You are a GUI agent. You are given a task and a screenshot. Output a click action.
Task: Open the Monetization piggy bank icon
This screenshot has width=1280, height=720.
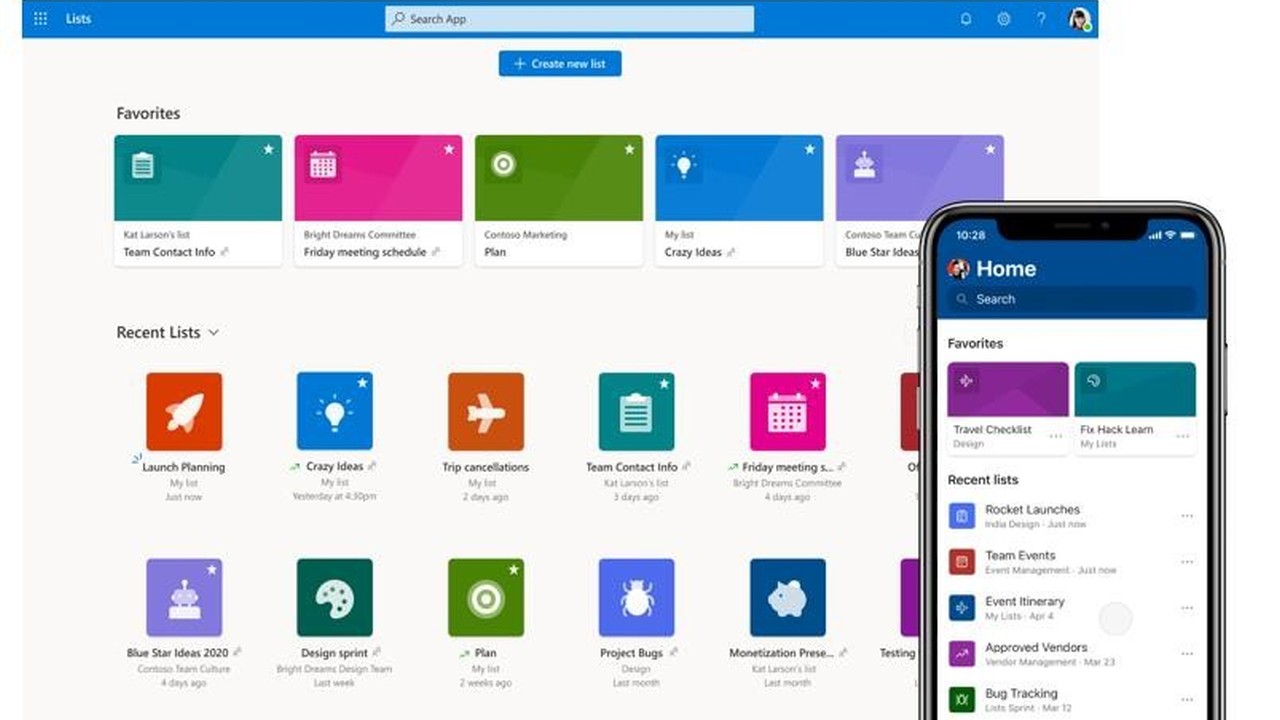(x=787, y=597)
